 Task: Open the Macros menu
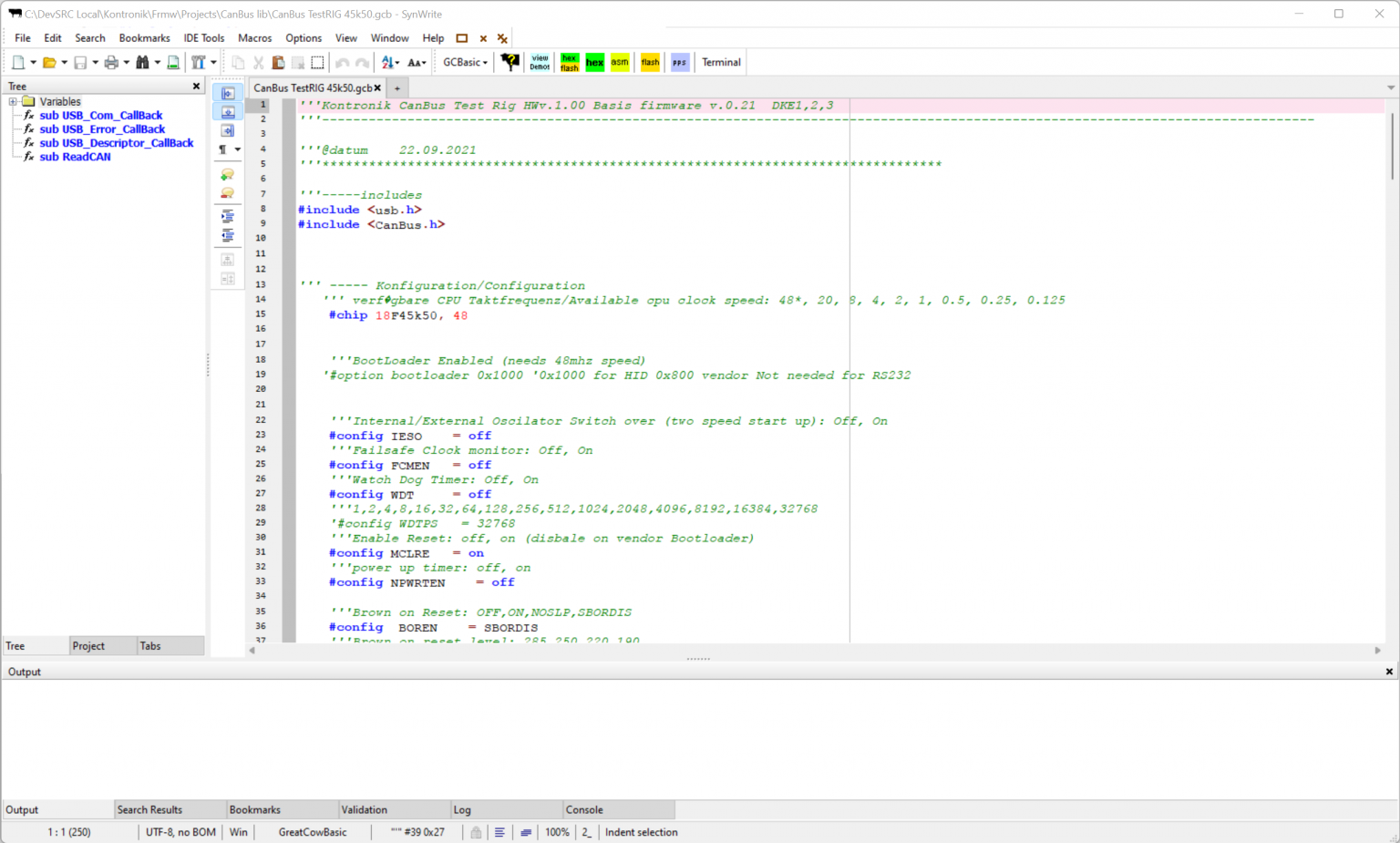point(254,37)
